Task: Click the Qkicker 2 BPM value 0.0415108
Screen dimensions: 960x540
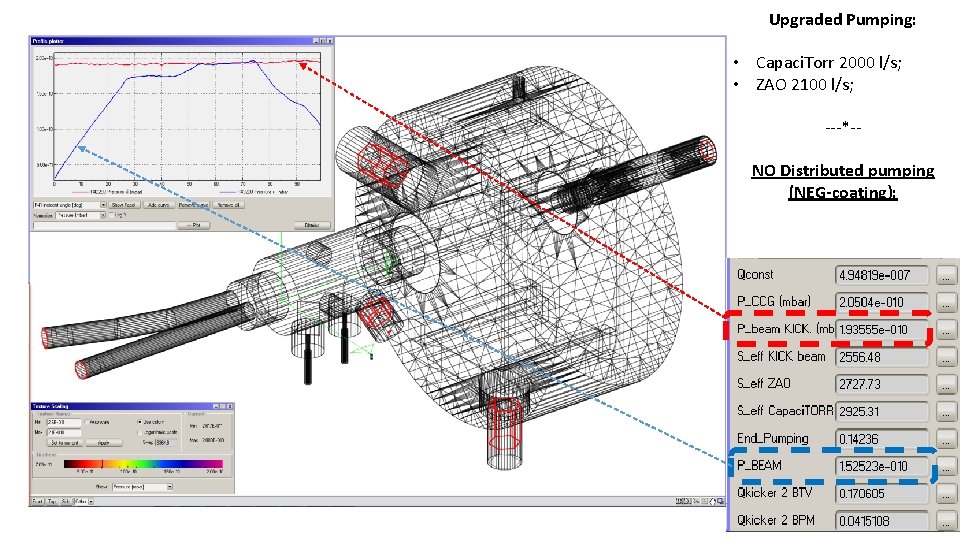Action: click(x=882, y=521)
